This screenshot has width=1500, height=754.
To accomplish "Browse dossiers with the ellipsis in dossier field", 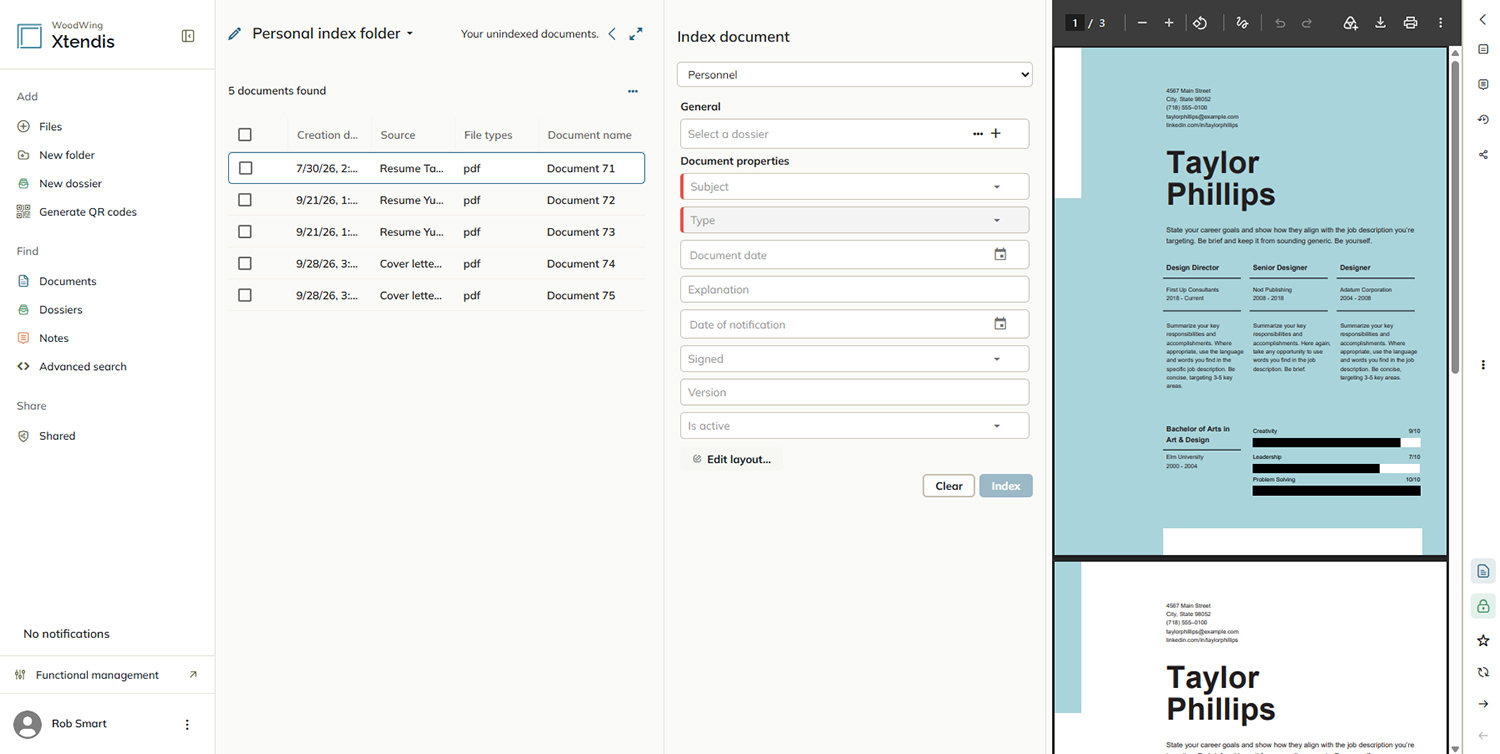I will tap(978, 134).
